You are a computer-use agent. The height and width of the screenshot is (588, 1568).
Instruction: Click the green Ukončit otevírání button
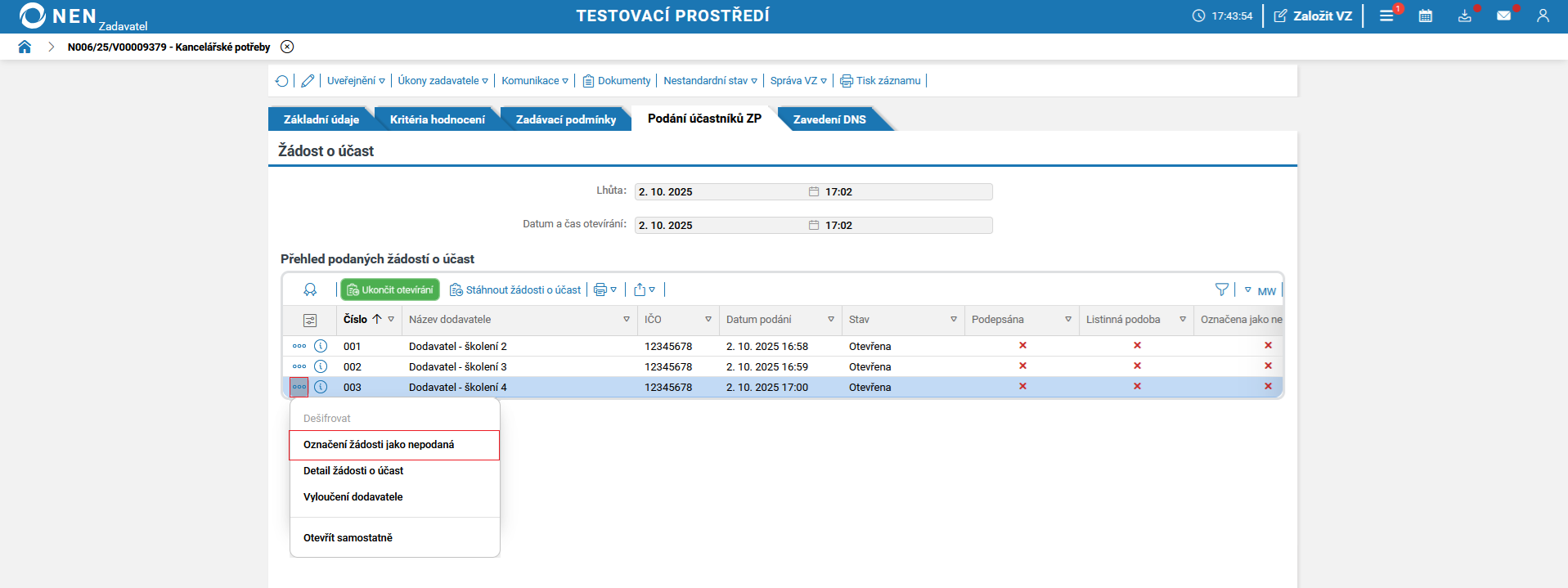click(x=390, y=290)
